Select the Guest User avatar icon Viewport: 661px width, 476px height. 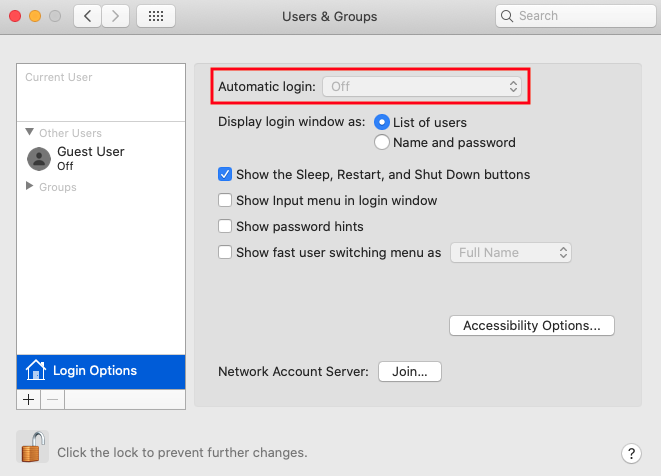(39, 158)
